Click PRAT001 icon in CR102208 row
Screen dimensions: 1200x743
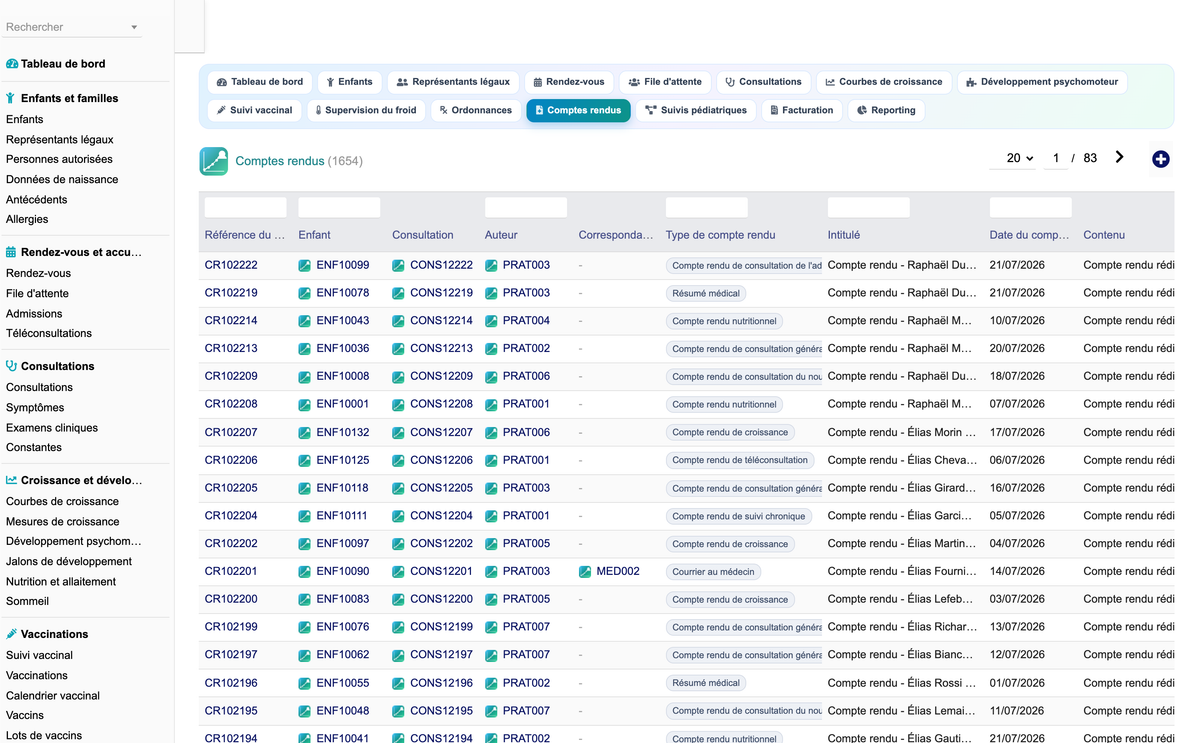tap(491, 405)
